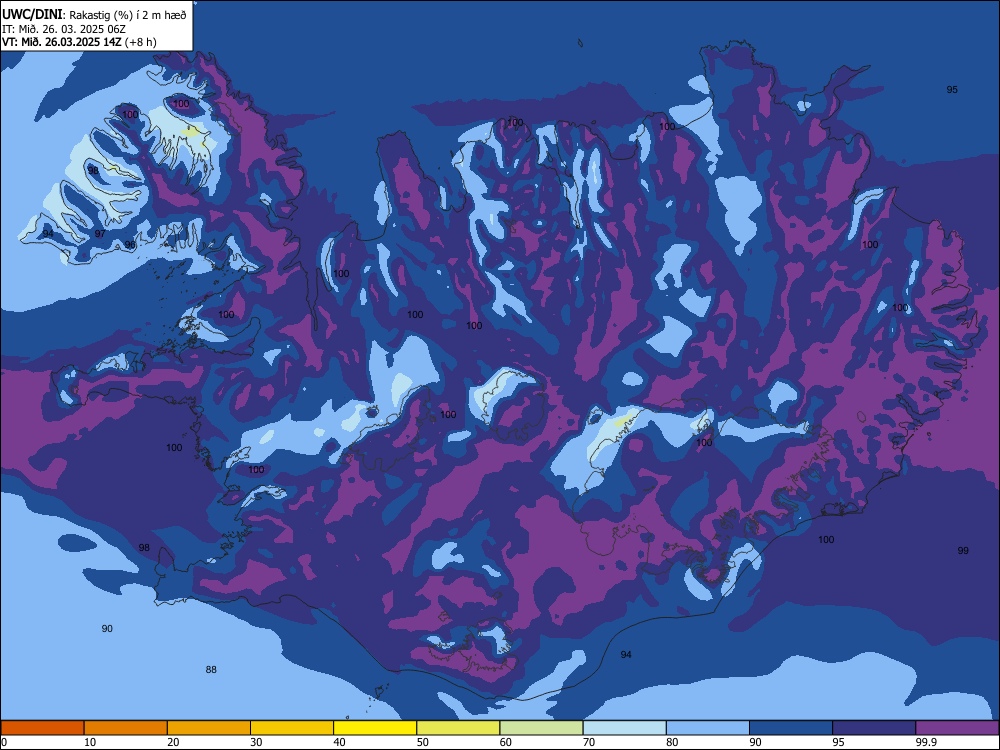Select the dark indigo 95–99.9 legend swatch
This screenshot has width=1000, height=750.
(874, 728)
